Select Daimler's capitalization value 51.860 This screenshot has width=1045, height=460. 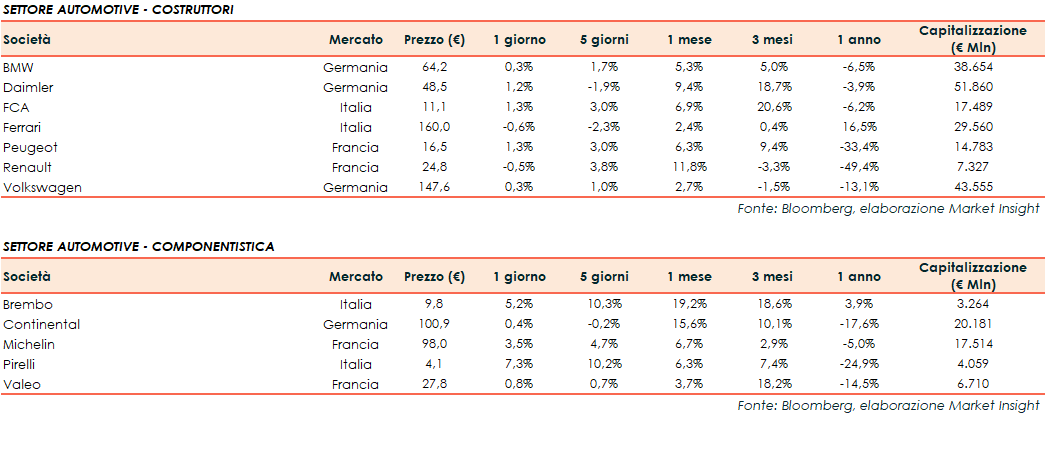click(973, 87)
